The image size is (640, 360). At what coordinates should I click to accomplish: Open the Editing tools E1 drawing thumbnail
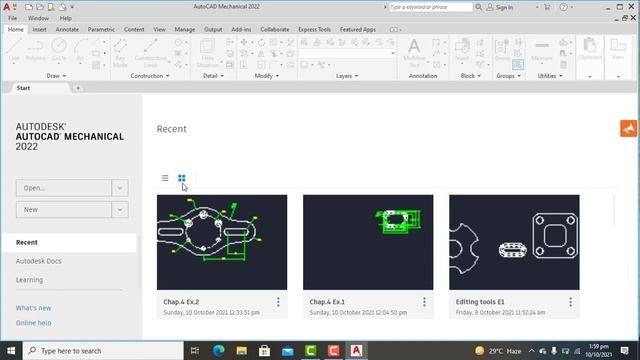tap(514, 242)
